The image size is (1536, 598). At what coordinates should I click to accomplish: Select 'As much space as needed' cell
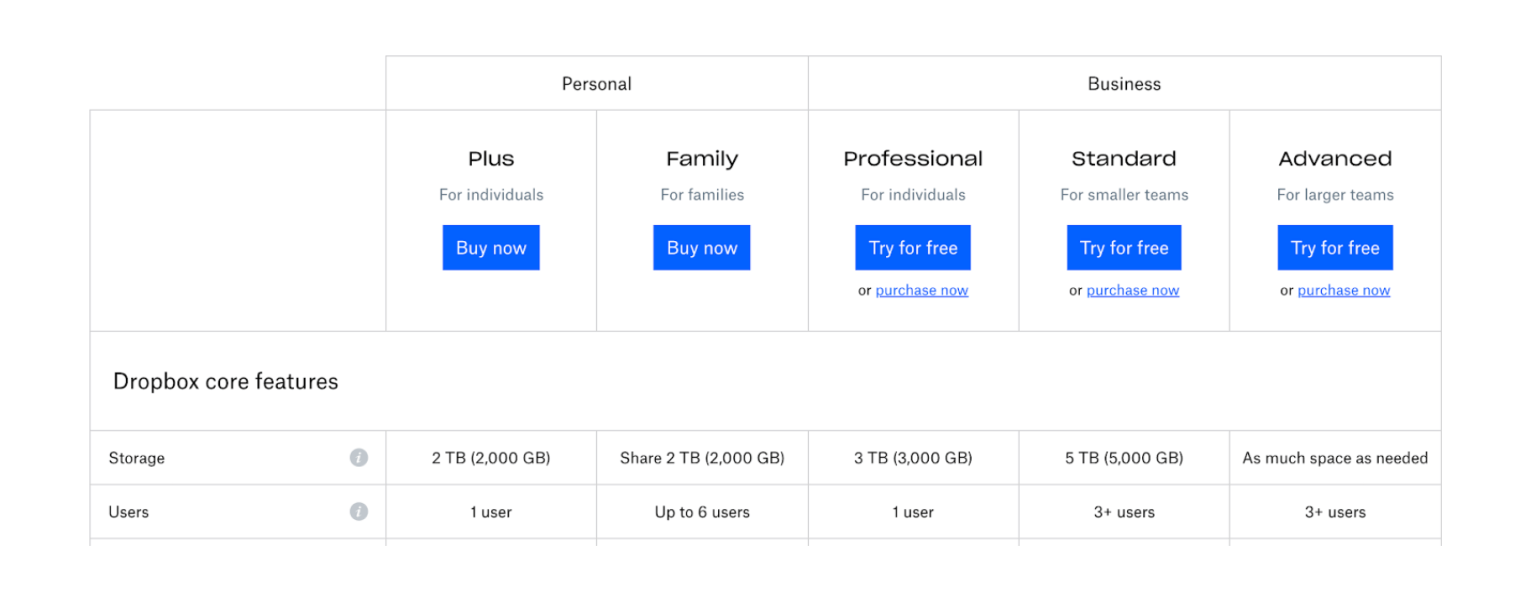[1335, 458]
